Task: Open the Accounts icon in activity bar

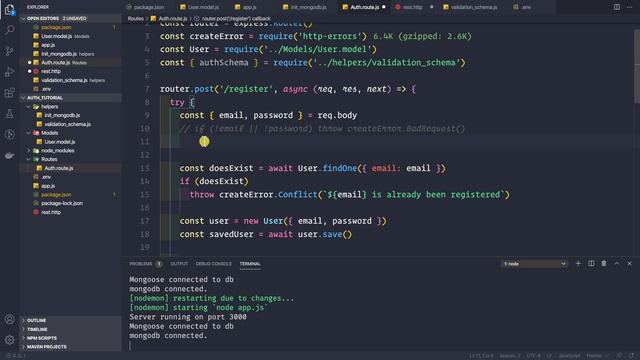Action: 9,319
